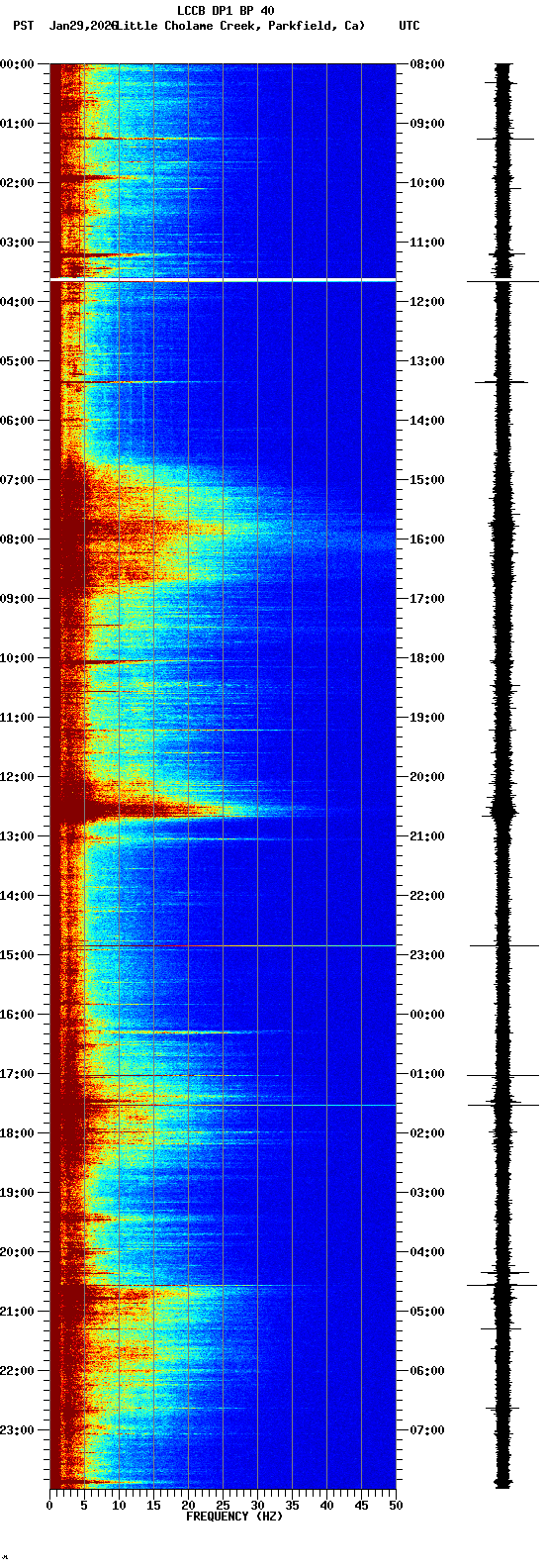Click the '40' frequency axis tick label
Viewport: 546px width, 1568px height.
click(x=326, y=1506)
